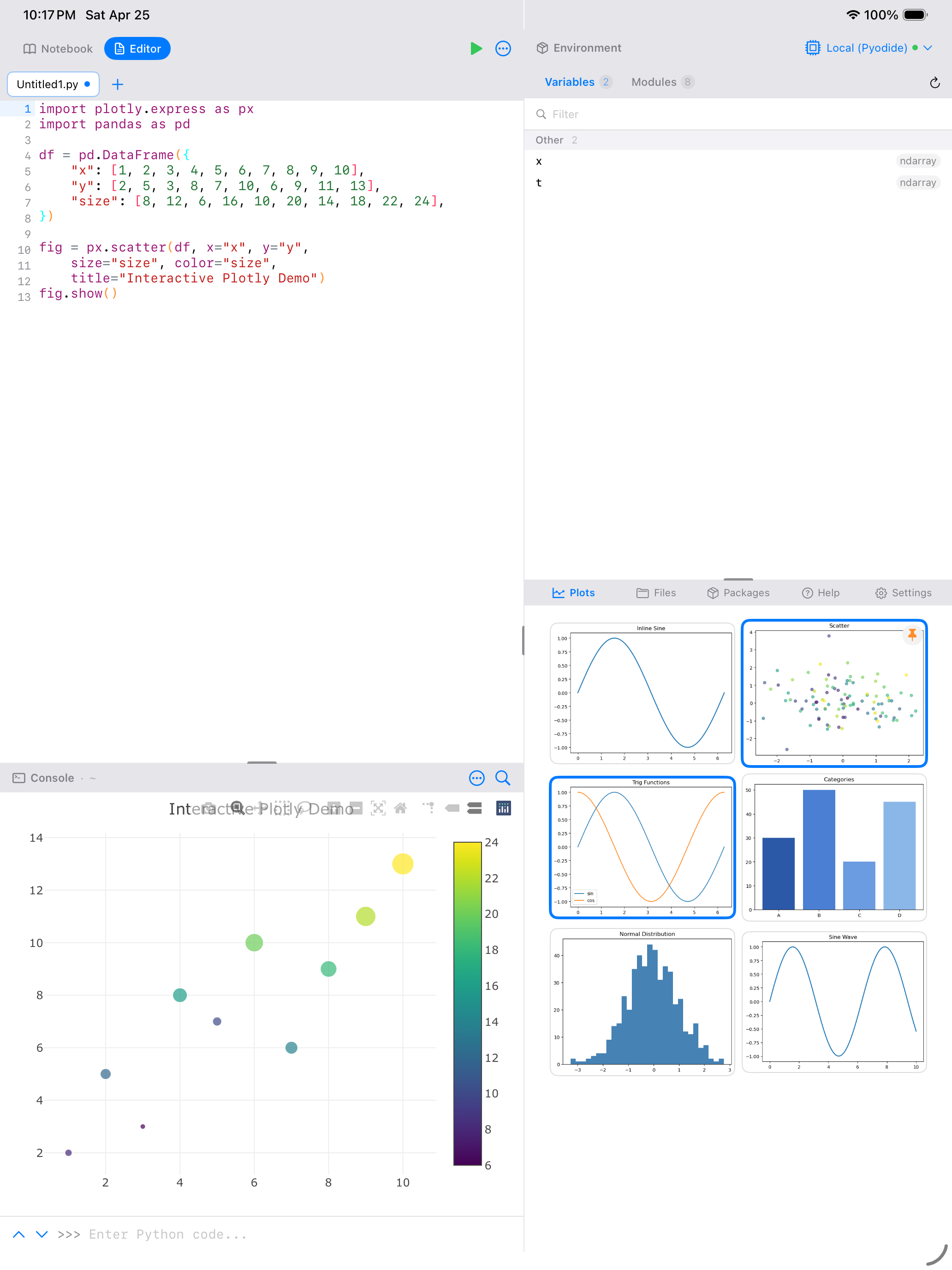
Task: Open the Sine Wave plot thumbnail
Action: (x=834, y=1002)
